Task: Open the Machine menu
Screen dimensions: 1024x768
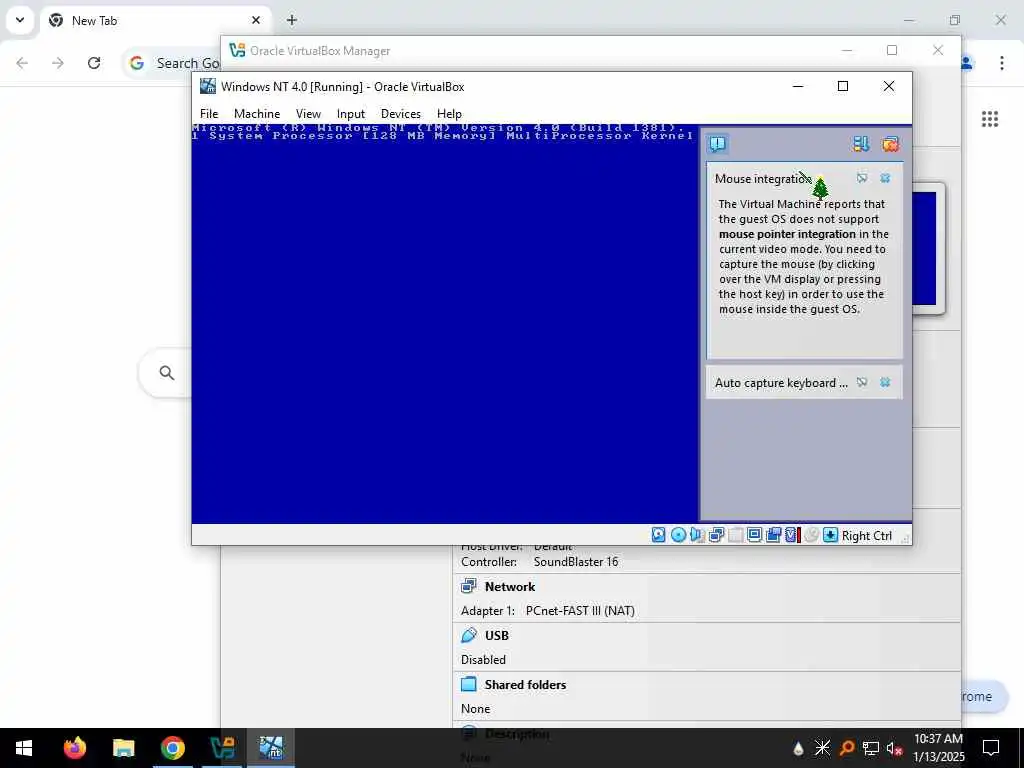Action: pyautogui.click(x=257, y=114)
